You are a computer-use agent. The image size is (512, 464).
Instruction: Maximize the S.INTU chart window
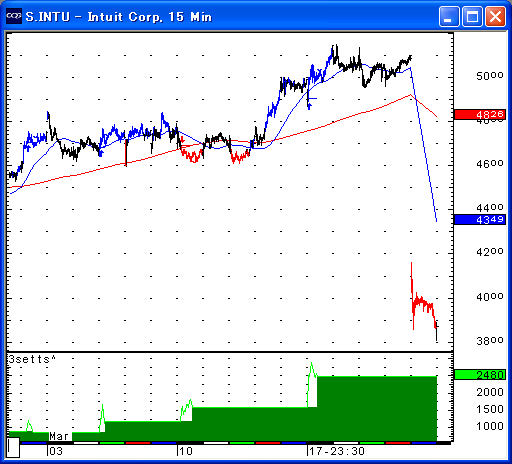472,16
